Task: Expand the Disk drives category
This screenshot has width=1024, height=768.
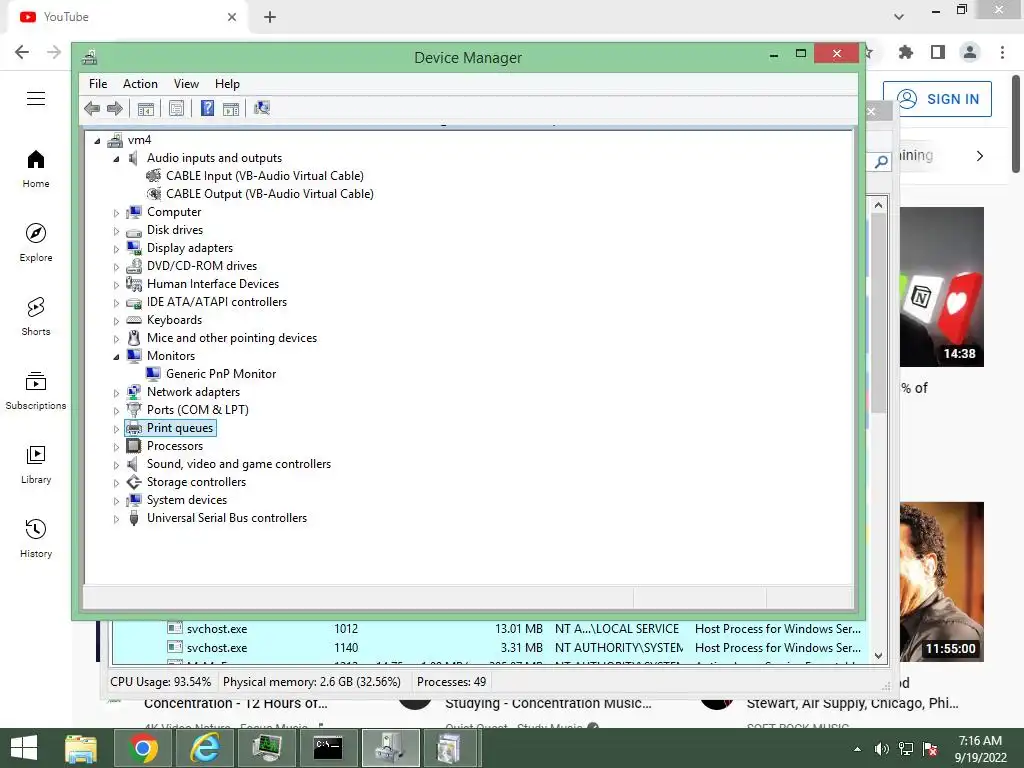Action: click(x=116, y=231)
